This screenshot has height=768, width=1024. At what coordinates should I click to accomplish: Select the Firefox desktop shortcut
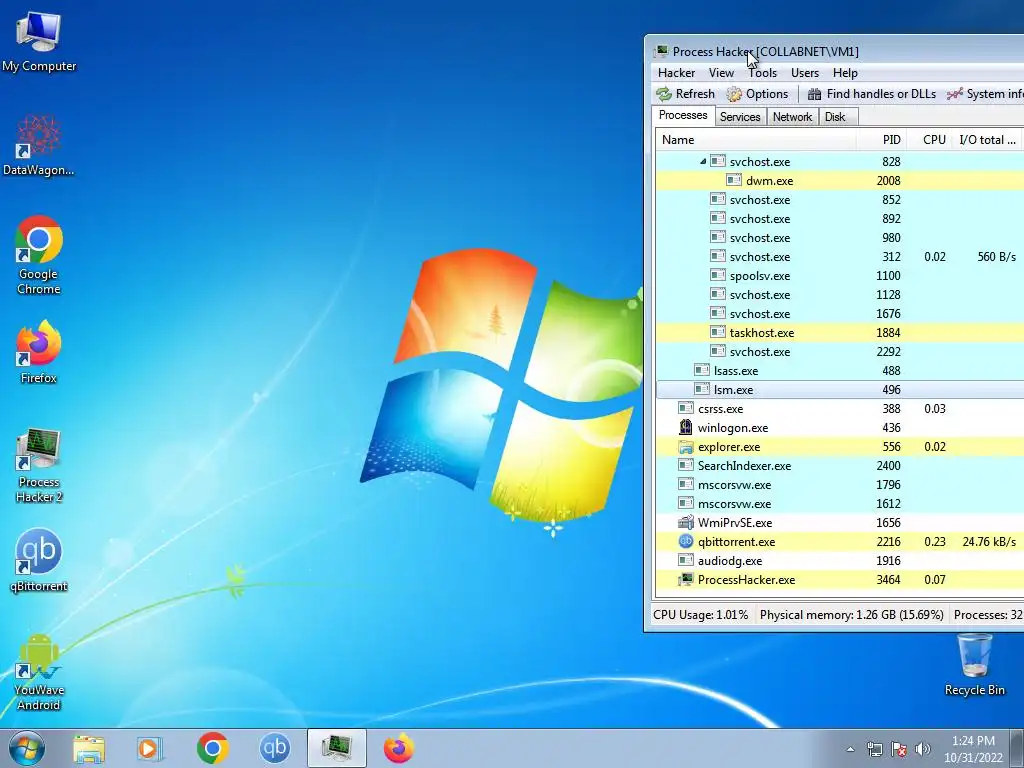tap(39, 351)
